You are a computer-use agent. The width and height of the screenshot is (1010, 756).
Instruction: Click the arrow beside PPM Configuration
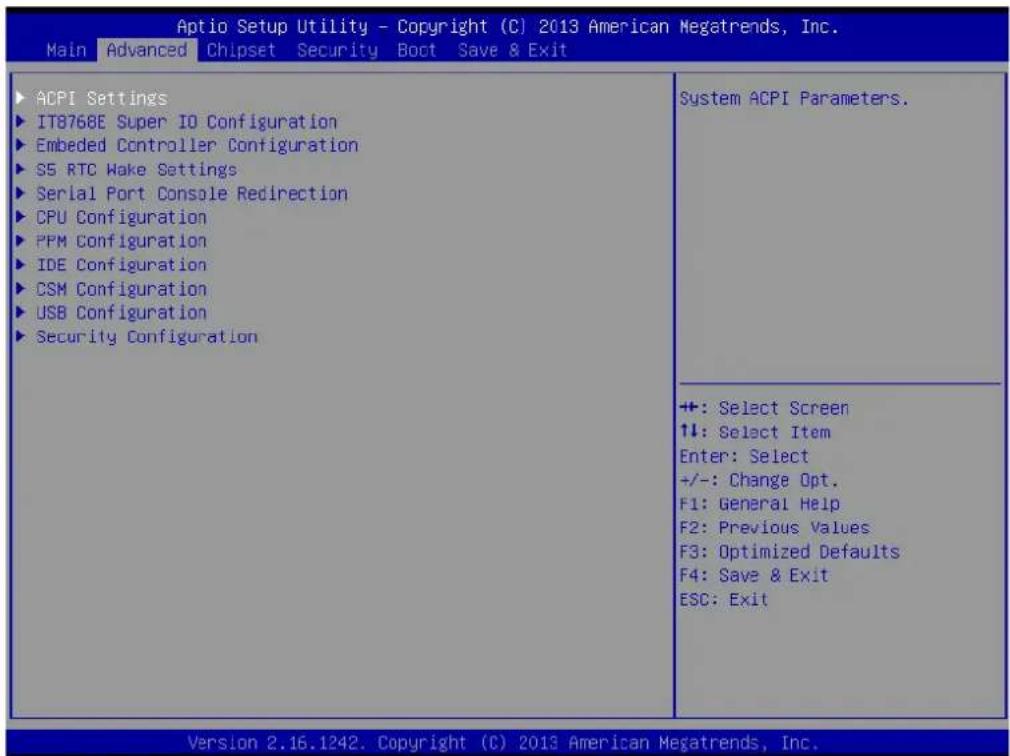point(21,241)
